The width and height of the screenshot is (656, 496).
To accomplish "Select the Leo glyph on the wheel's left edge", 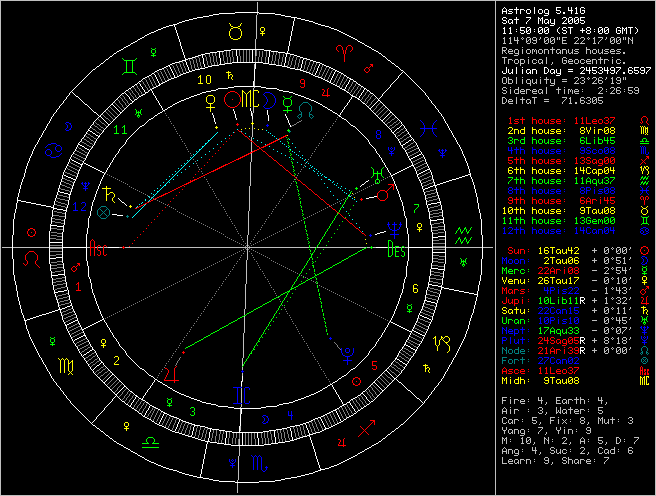I will pyautogui.click(x=33, y=258).
